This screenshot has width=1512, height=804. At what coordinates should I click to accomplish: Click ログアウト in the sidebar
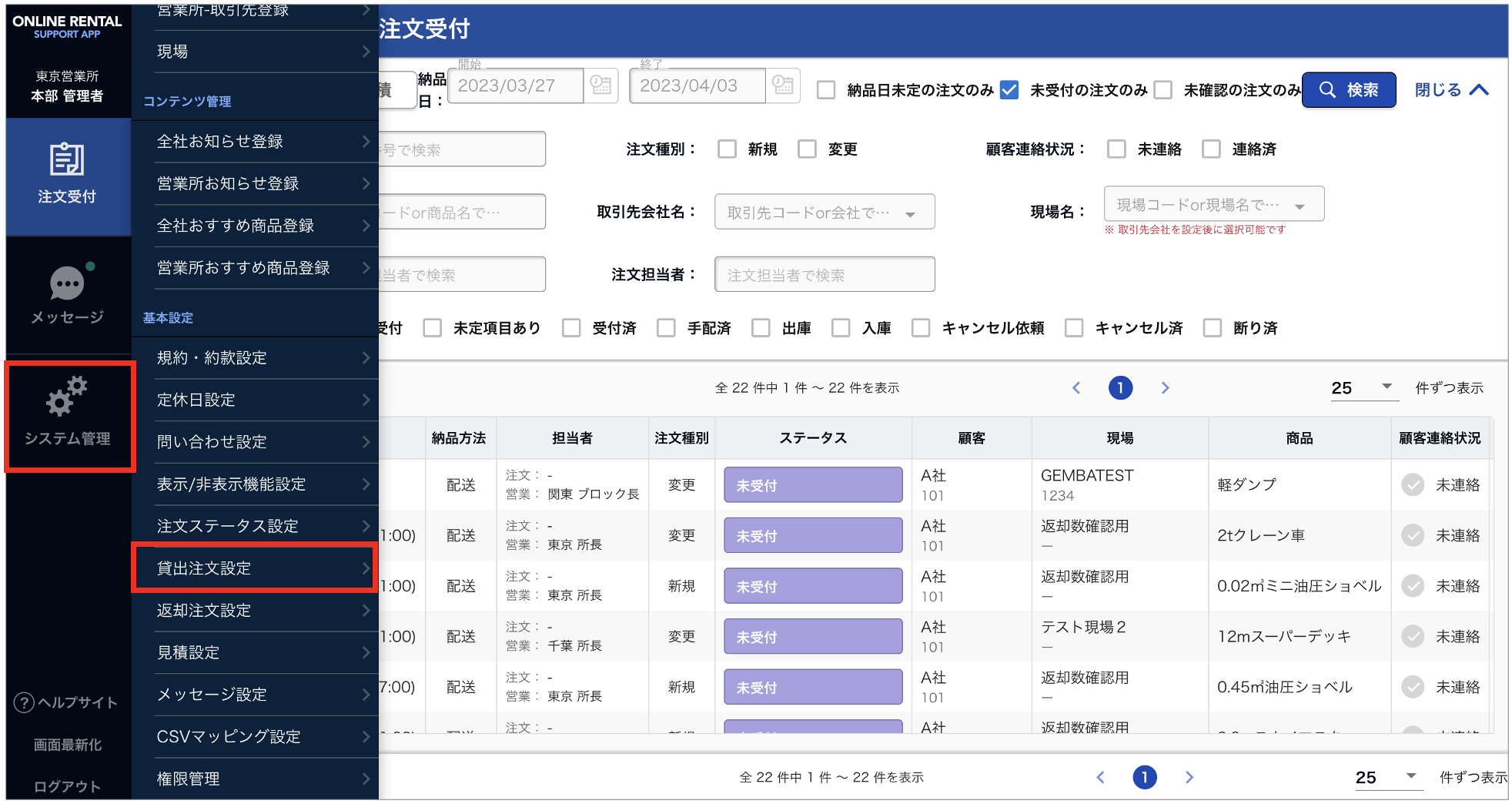pyautogui.click(x=67, y=786)
